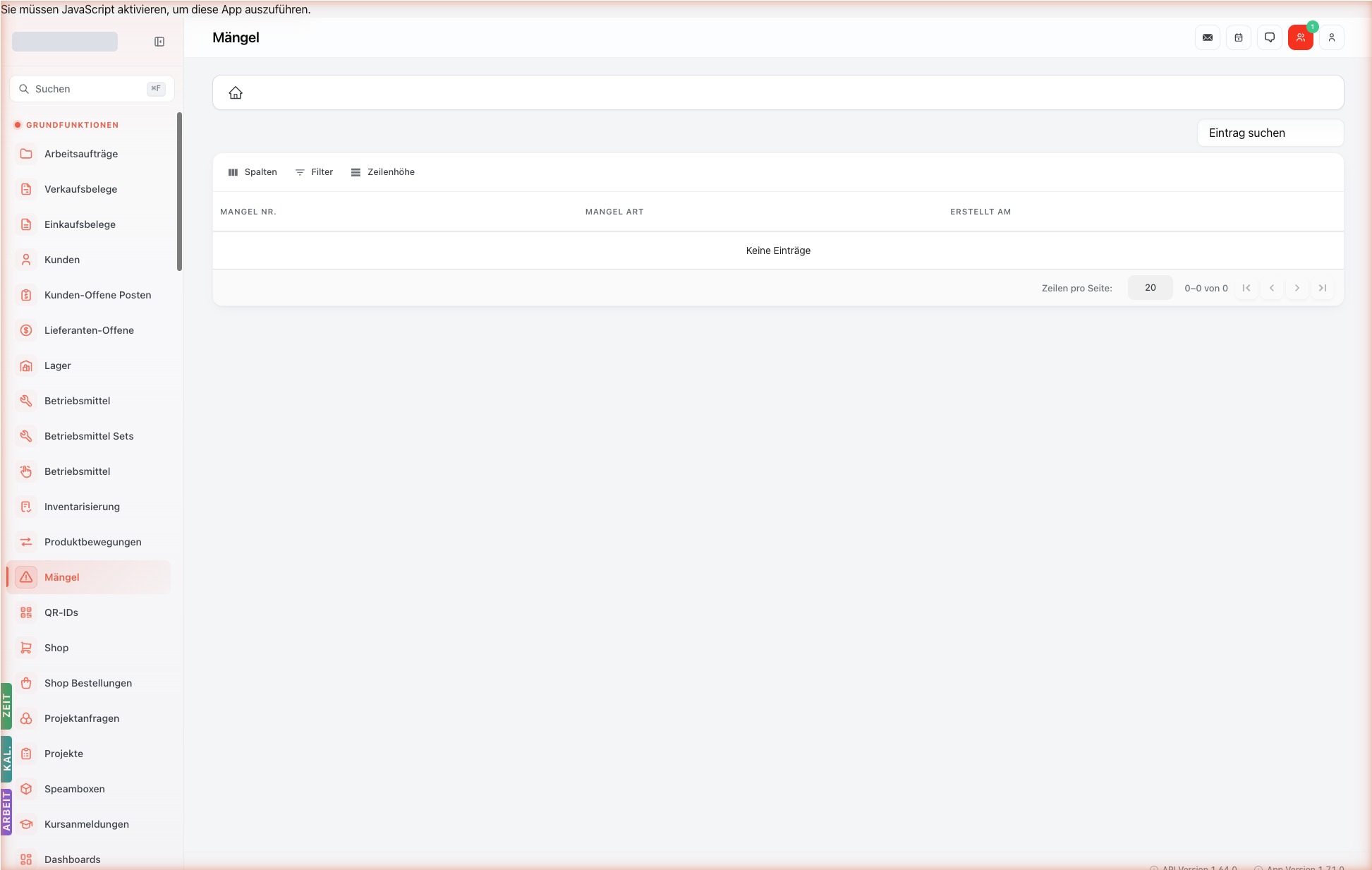Screen dimensions: 1372x870
Task: Open the KAL. side tab
Action: click(6, 759)
